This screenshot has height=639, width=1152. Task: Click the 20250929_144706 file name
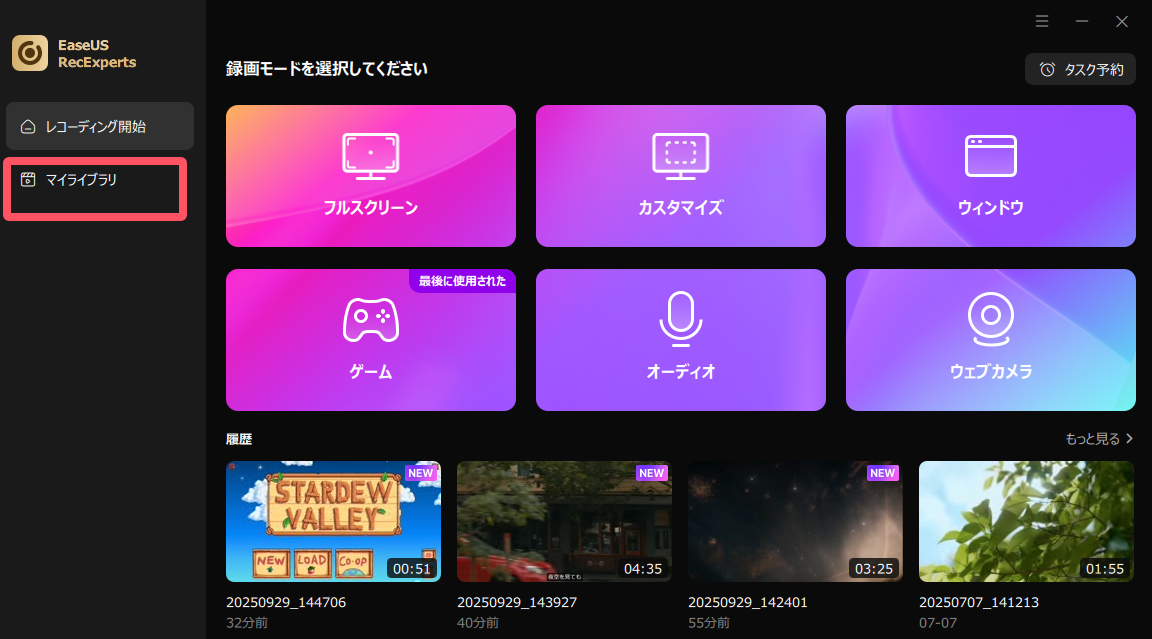286,602
